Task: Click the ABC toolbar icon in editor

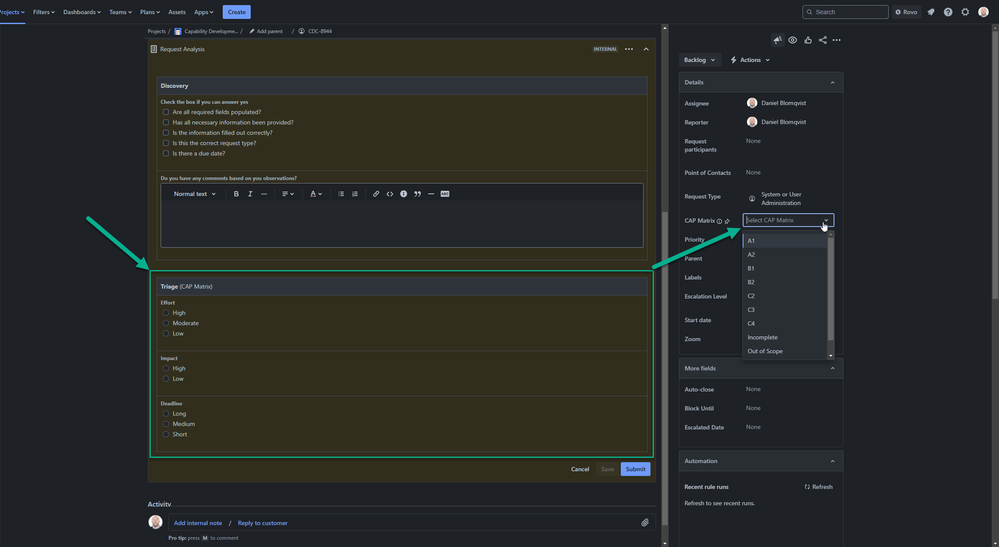Action: [x=445, y=194]
